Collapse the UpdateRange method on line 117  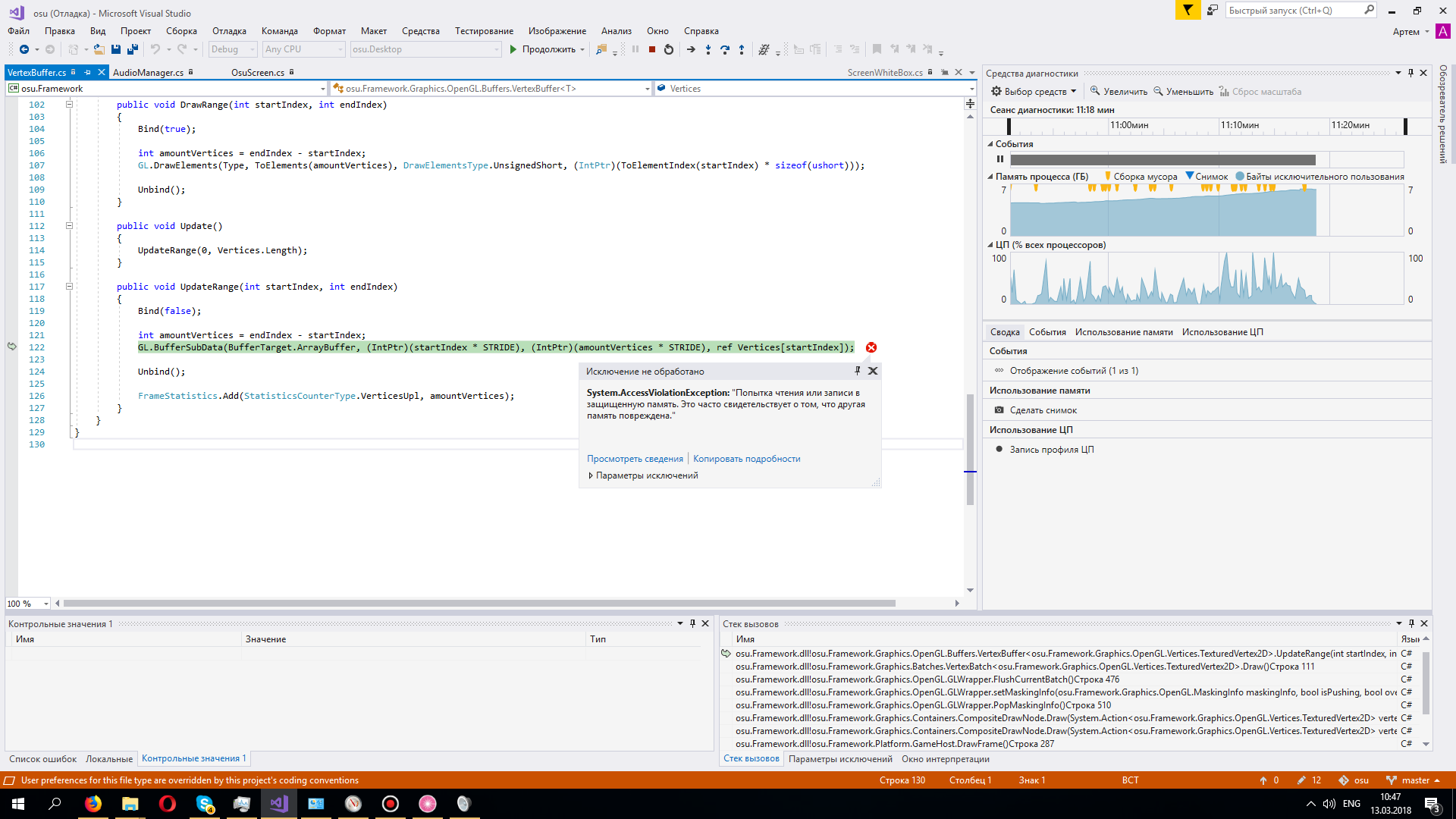point(69,287)
